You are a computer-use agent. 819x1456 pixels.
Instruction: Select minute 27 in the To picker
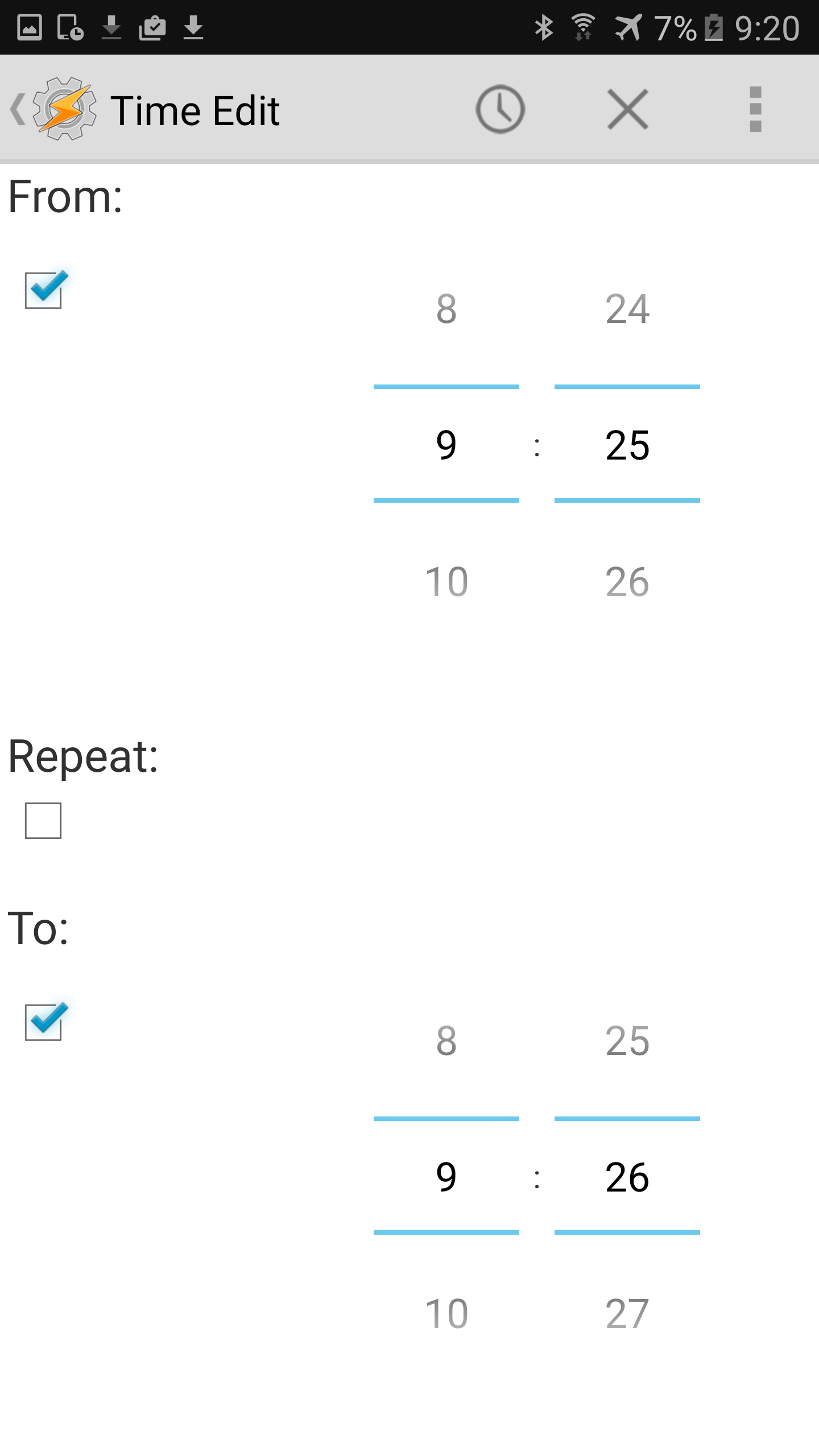(x=627, y=1314)
